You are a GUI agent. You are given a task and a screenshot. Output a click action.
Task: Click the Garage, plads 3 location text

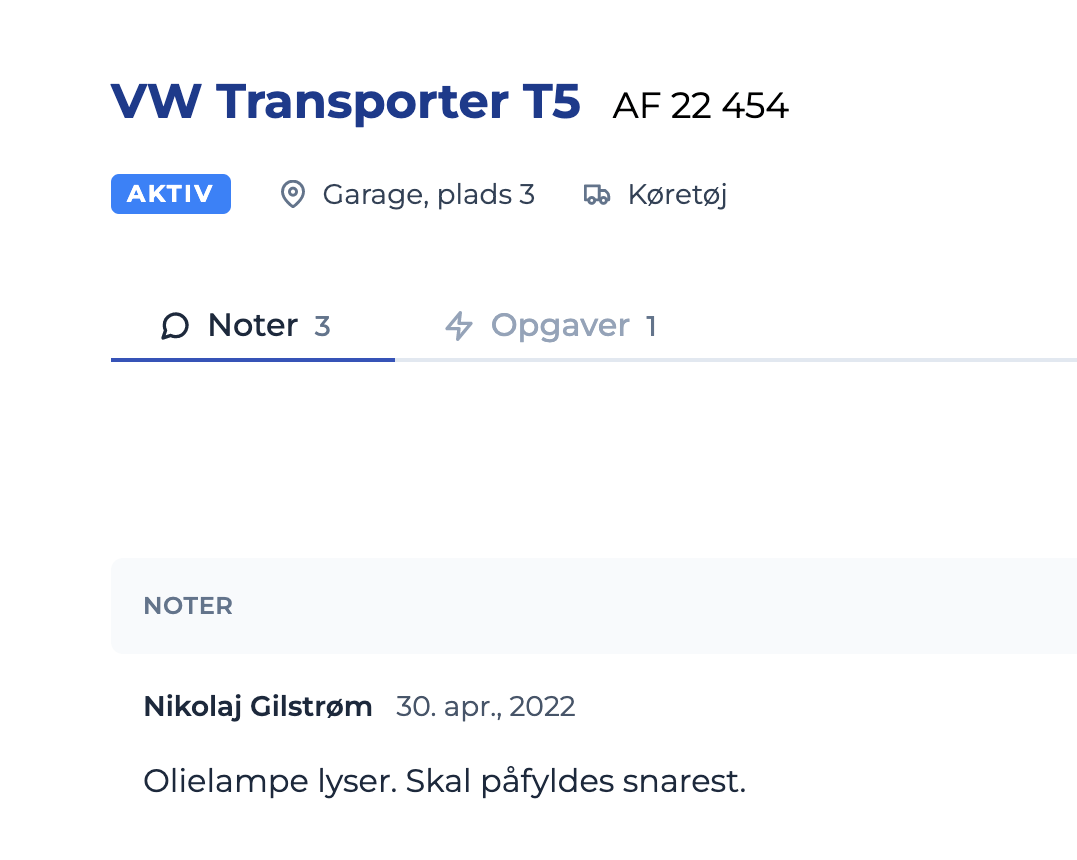point(428,194)
